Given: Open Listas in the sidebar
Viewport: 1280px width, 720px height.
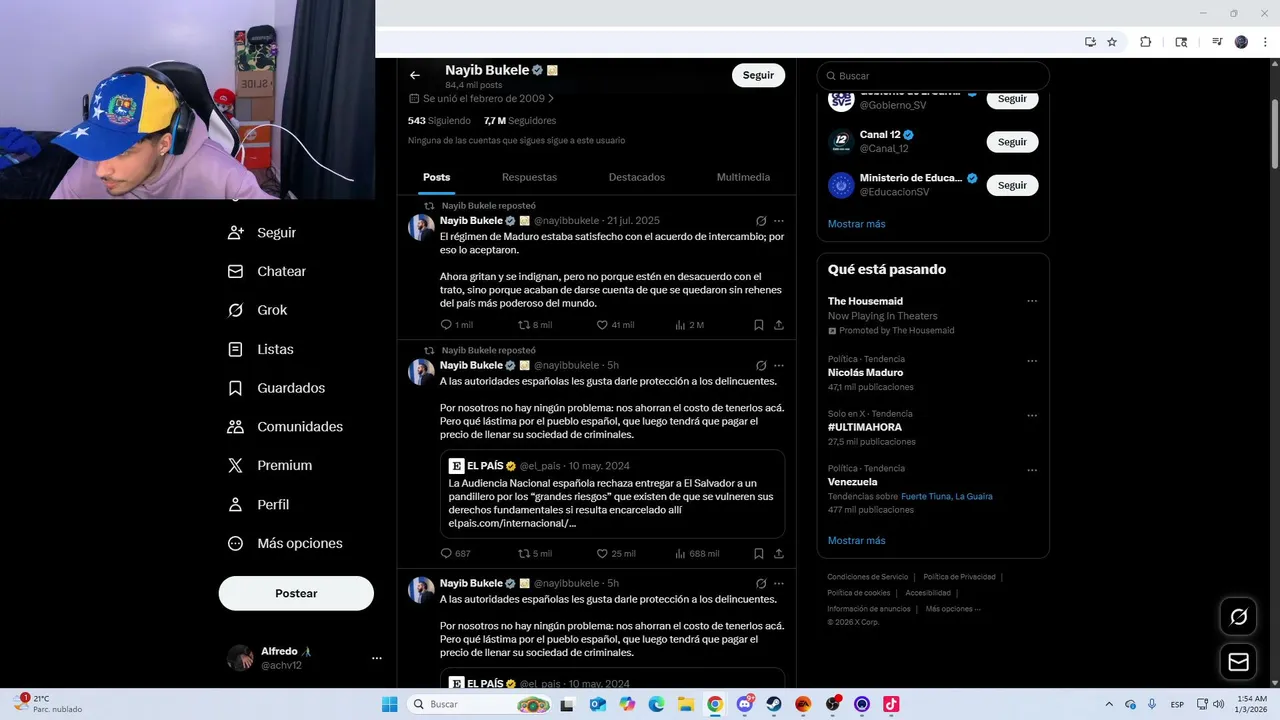Looking at the screenshot, I should click(261, 349).
